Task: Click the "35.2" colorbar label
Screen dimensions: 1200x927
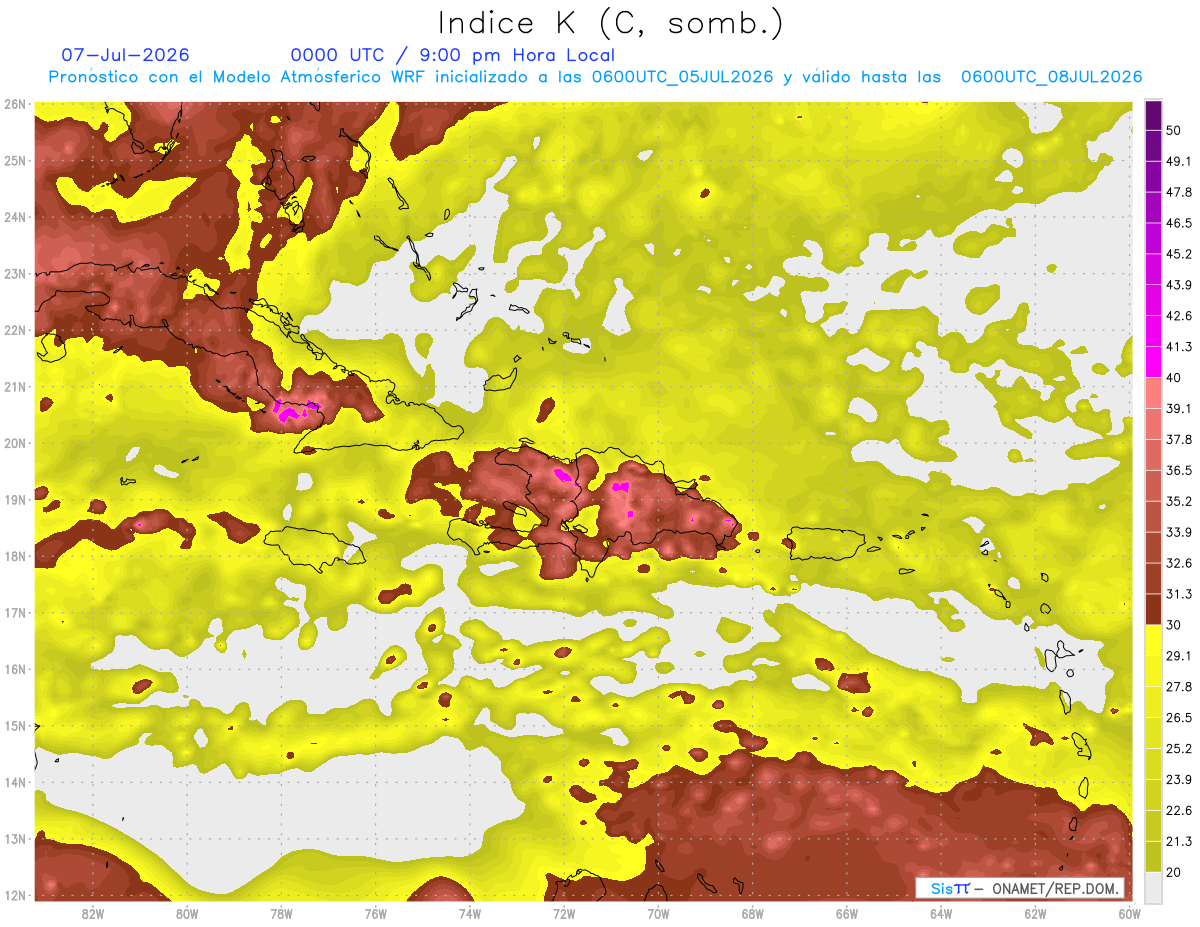Action: pyautogui.click(x=1178, y=501)
